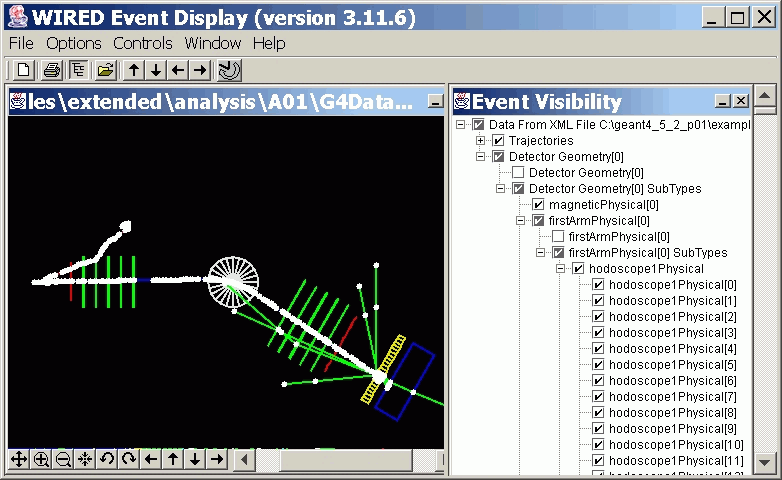The height and width of the screenshot is (480, 782).
Task: Uncheck hodoscope1Physical[11] checkbox
Action: point(598,460)
